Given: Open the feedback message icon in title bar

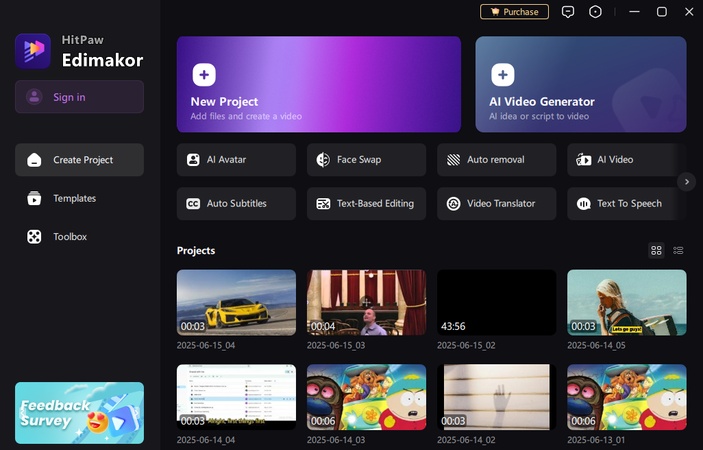Looking at the screenshot, I should [568, 12].
